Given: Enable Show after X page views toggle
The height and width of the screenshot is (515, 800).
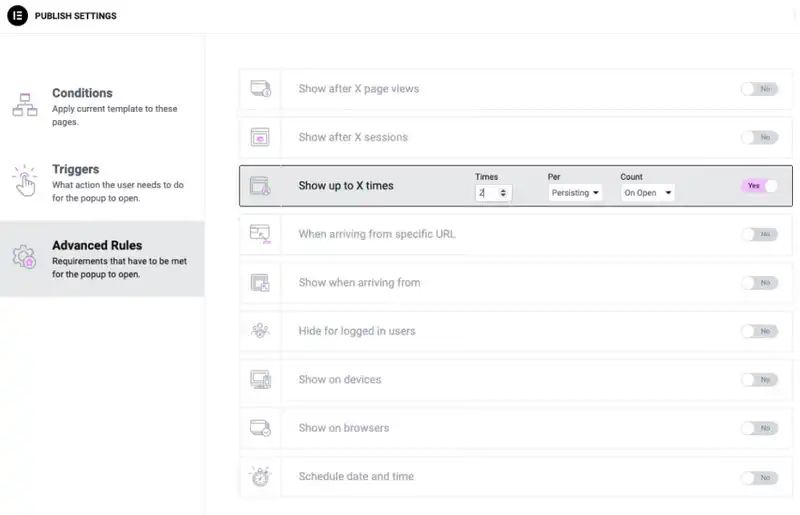Looking at the screenshot, I should pos(759,89).
